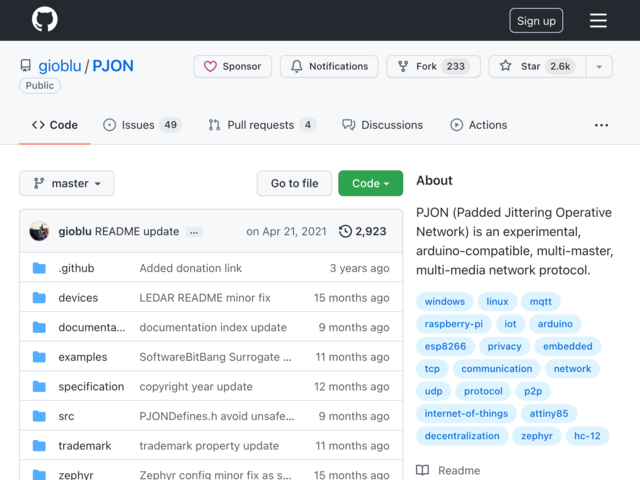The image size is (640, 480).
Task: Open the src folder
Action: [x=66, y=416]
